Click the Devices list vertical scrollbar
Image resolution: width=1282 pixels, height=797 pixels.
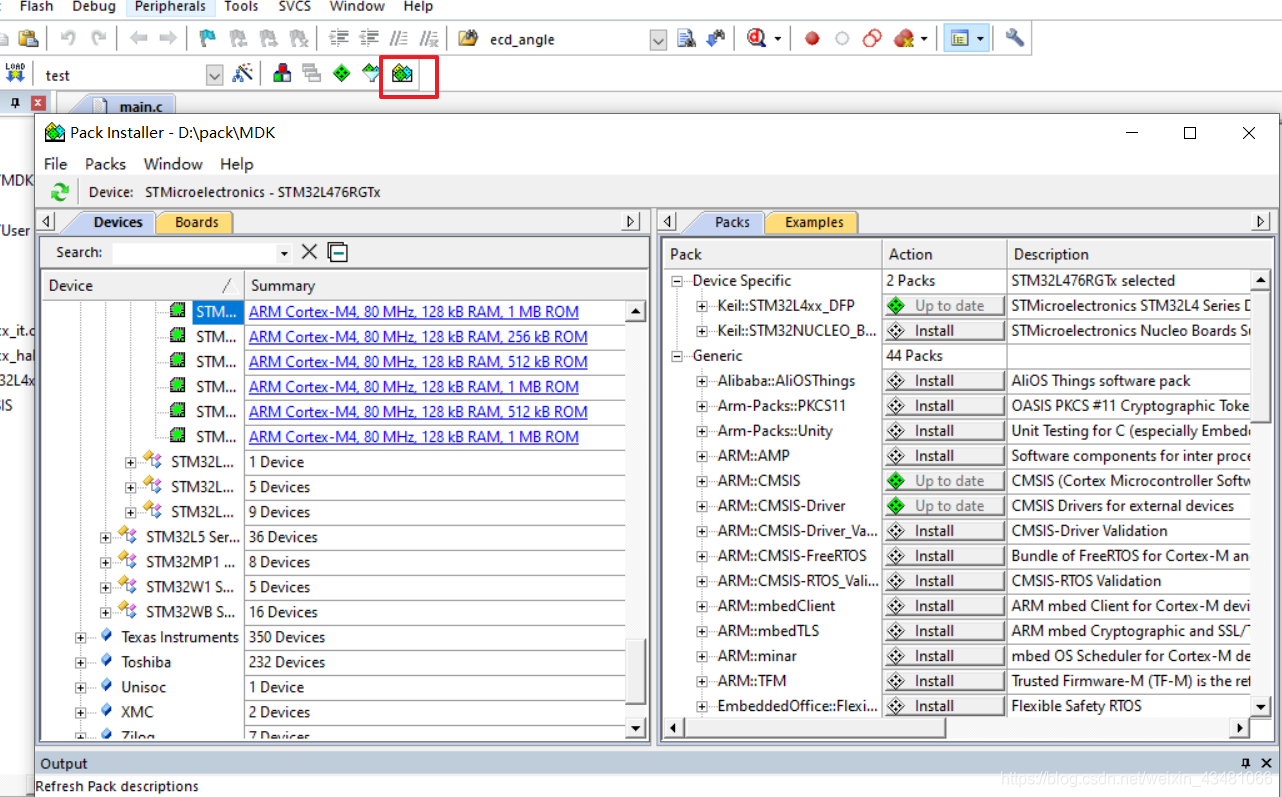636,520
